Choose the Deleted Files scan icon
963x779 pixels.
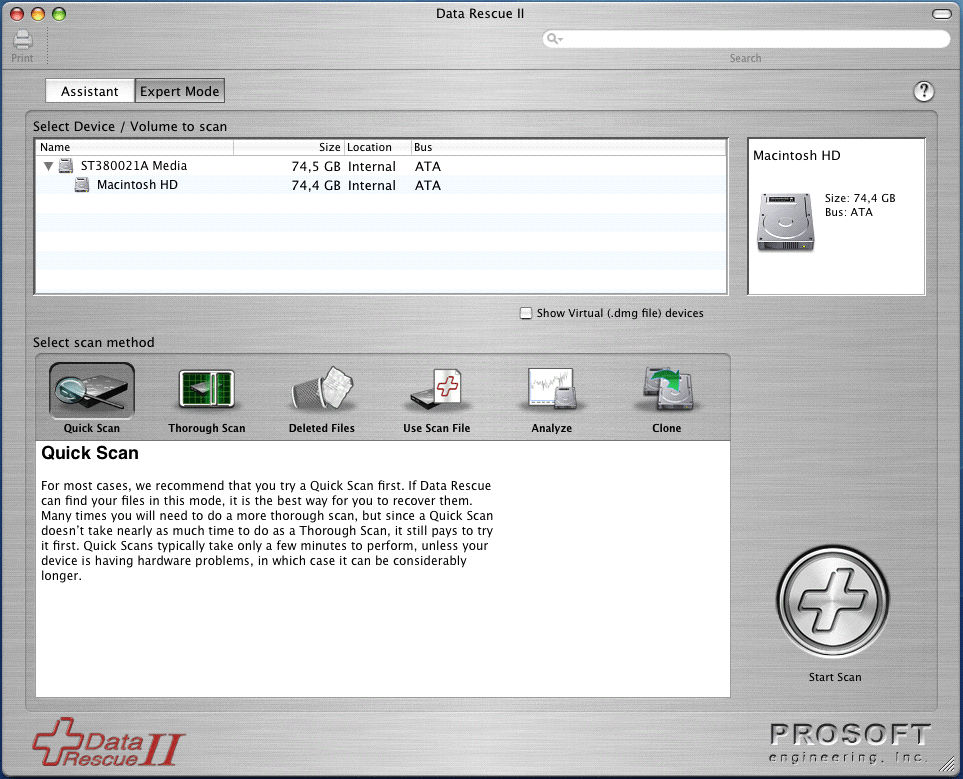coord(321,390)
